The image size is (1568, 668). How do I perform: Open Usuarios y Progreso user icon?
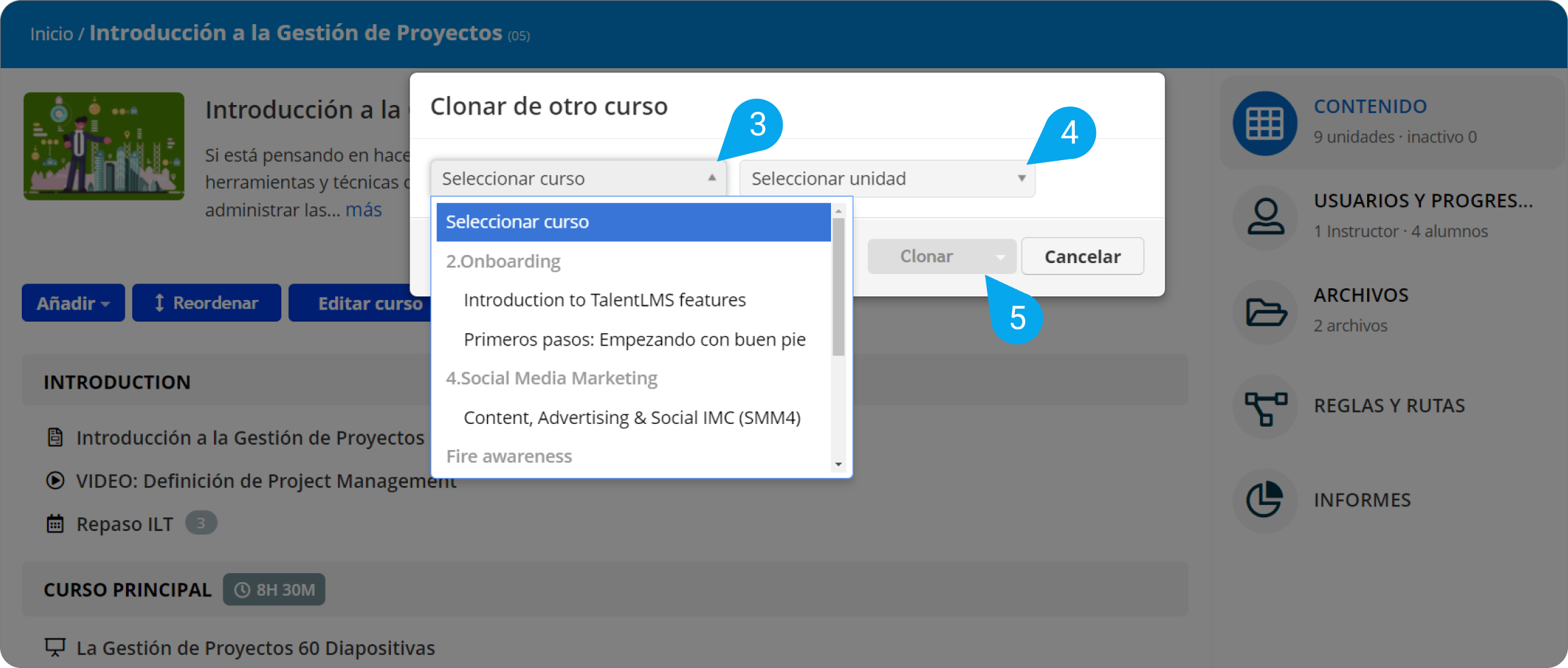tap(1265, 217)
